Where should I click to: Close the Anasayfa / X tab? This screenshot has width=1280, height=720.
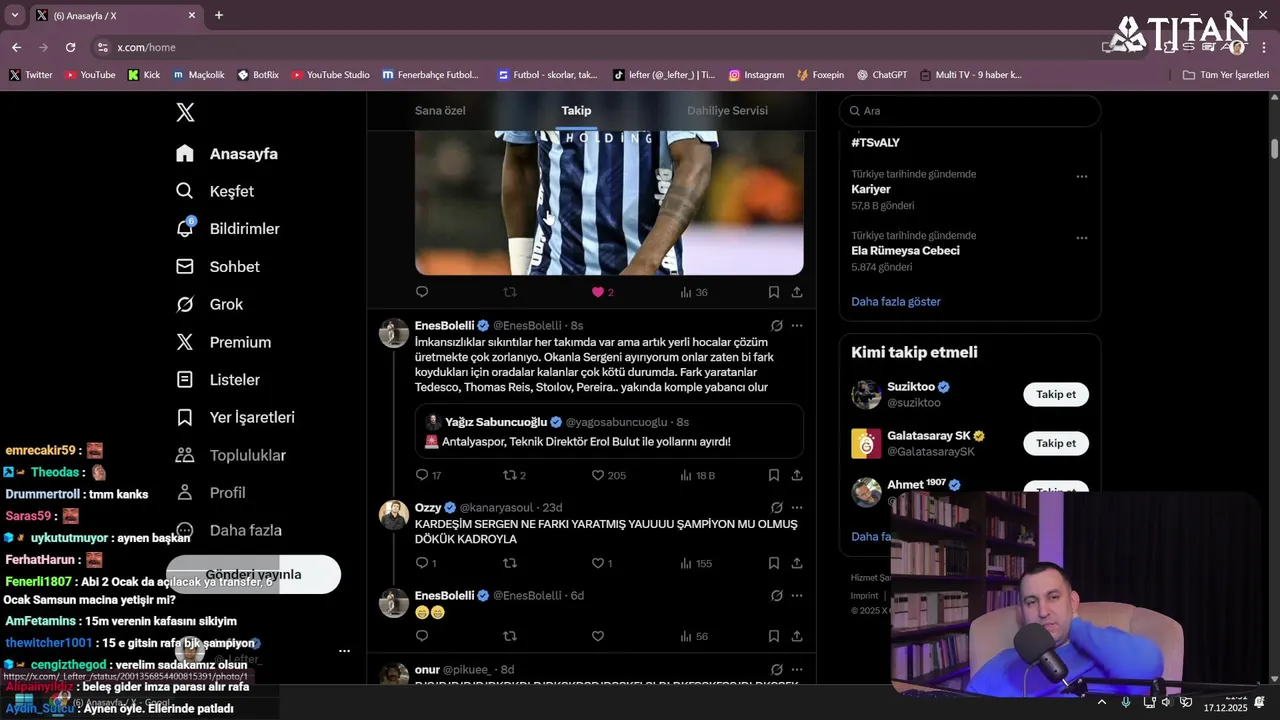coord(192,16)
